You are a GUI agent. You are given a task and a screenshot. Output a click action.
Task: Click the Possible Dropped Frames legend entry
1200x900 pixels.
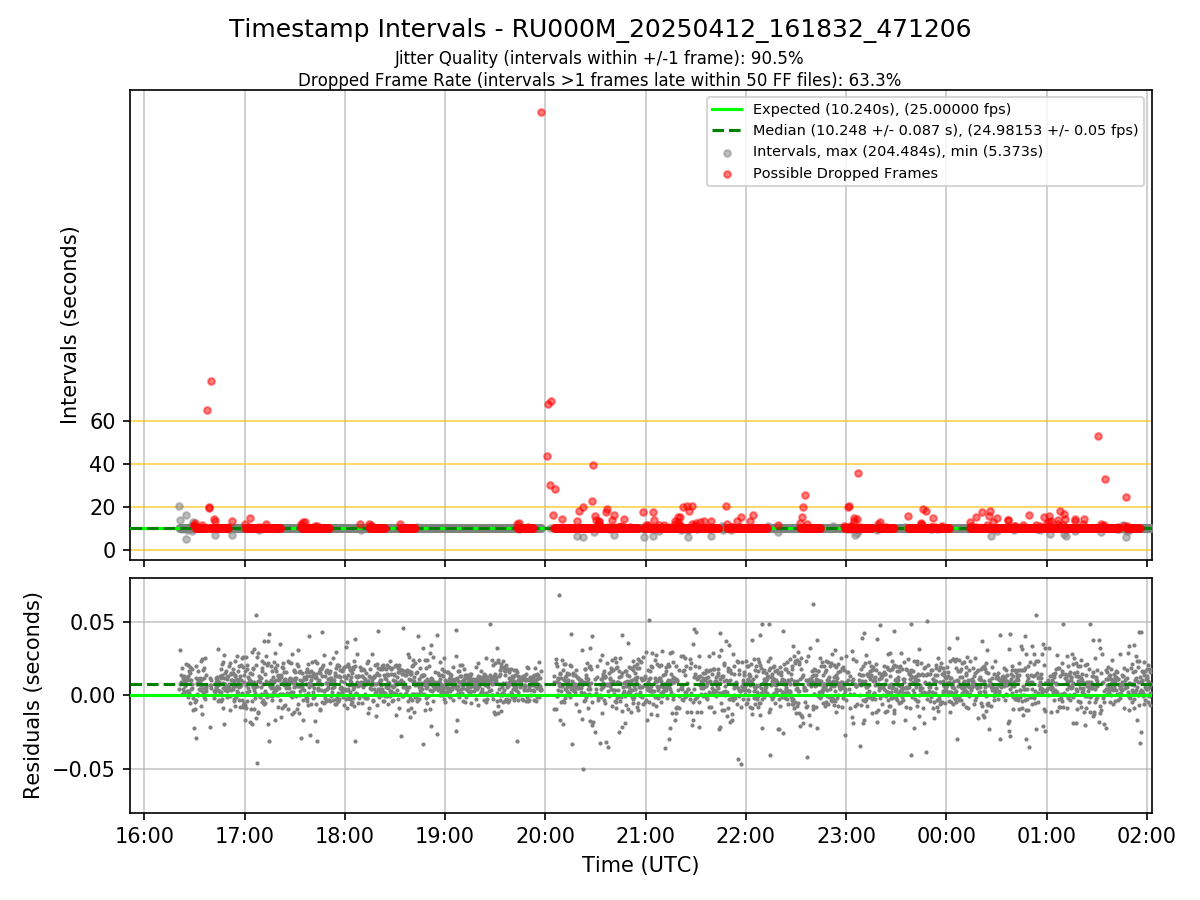pos(845,173)
